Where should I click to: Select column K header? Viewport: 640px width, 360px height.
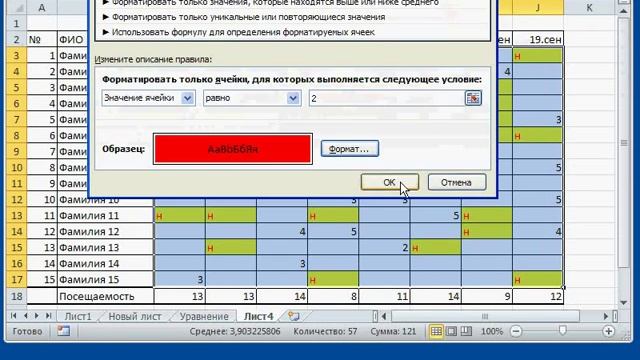tap(589, 8)
